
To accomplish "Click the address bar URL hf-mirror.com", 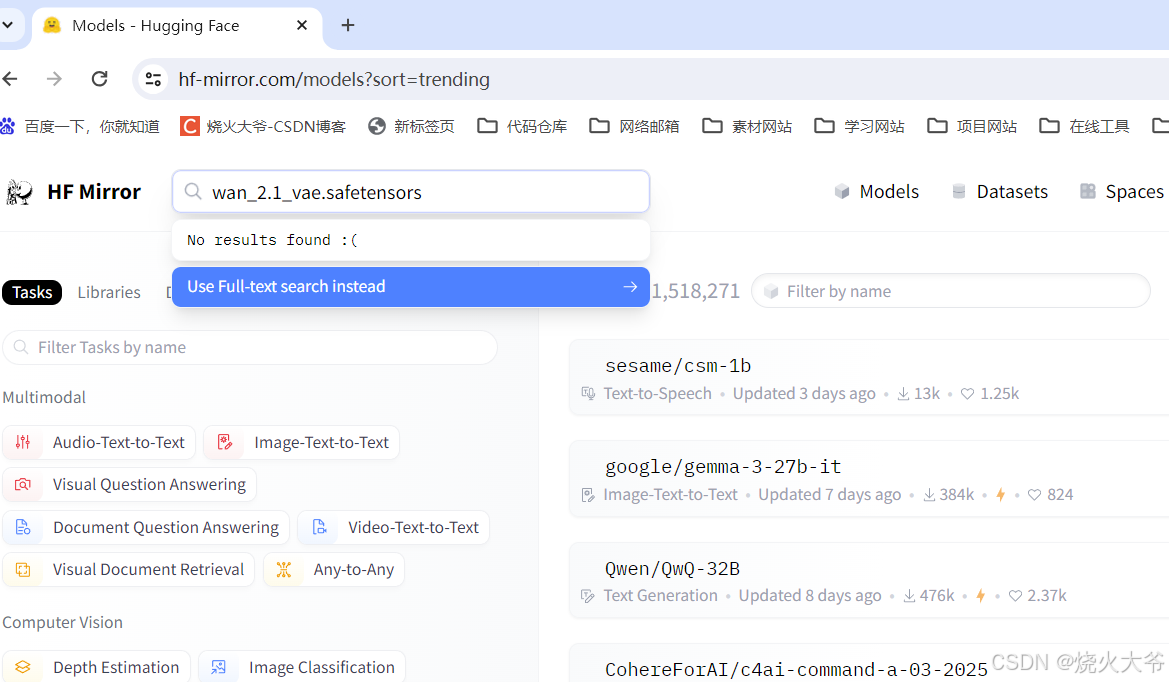I will pyautogui.click(x=334, y=79).
